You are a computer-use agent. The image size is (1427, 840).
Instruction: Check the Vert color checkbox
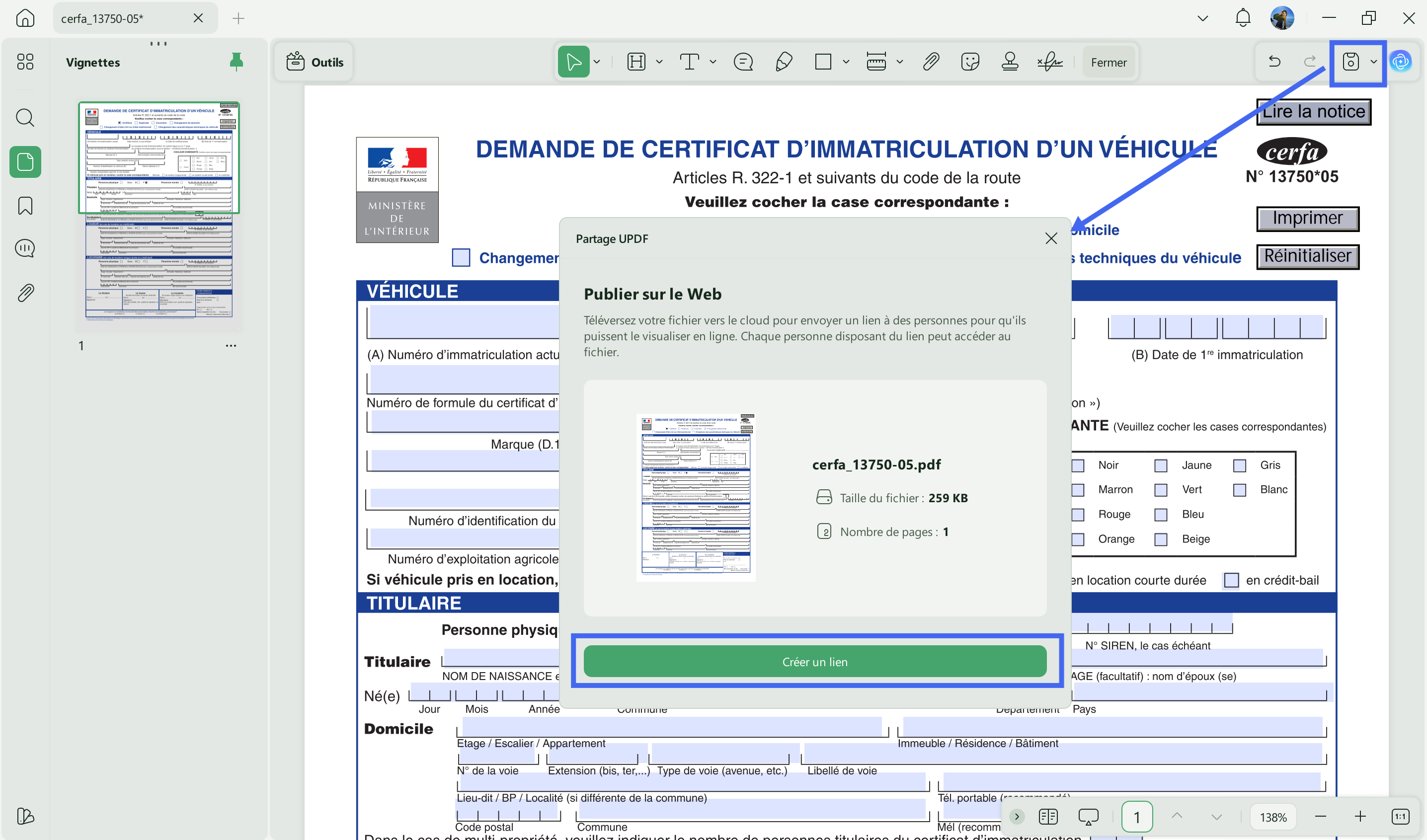[x=1160, y=490]
